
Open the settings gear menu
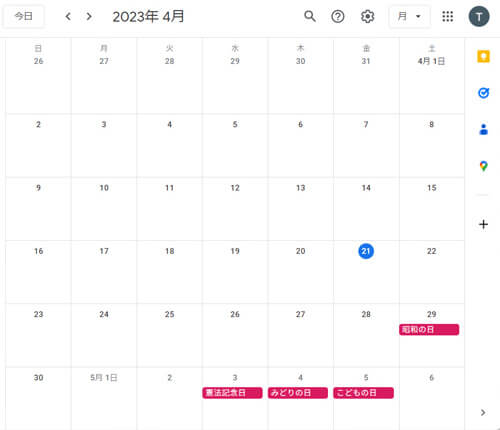click(x=367, y=16)
